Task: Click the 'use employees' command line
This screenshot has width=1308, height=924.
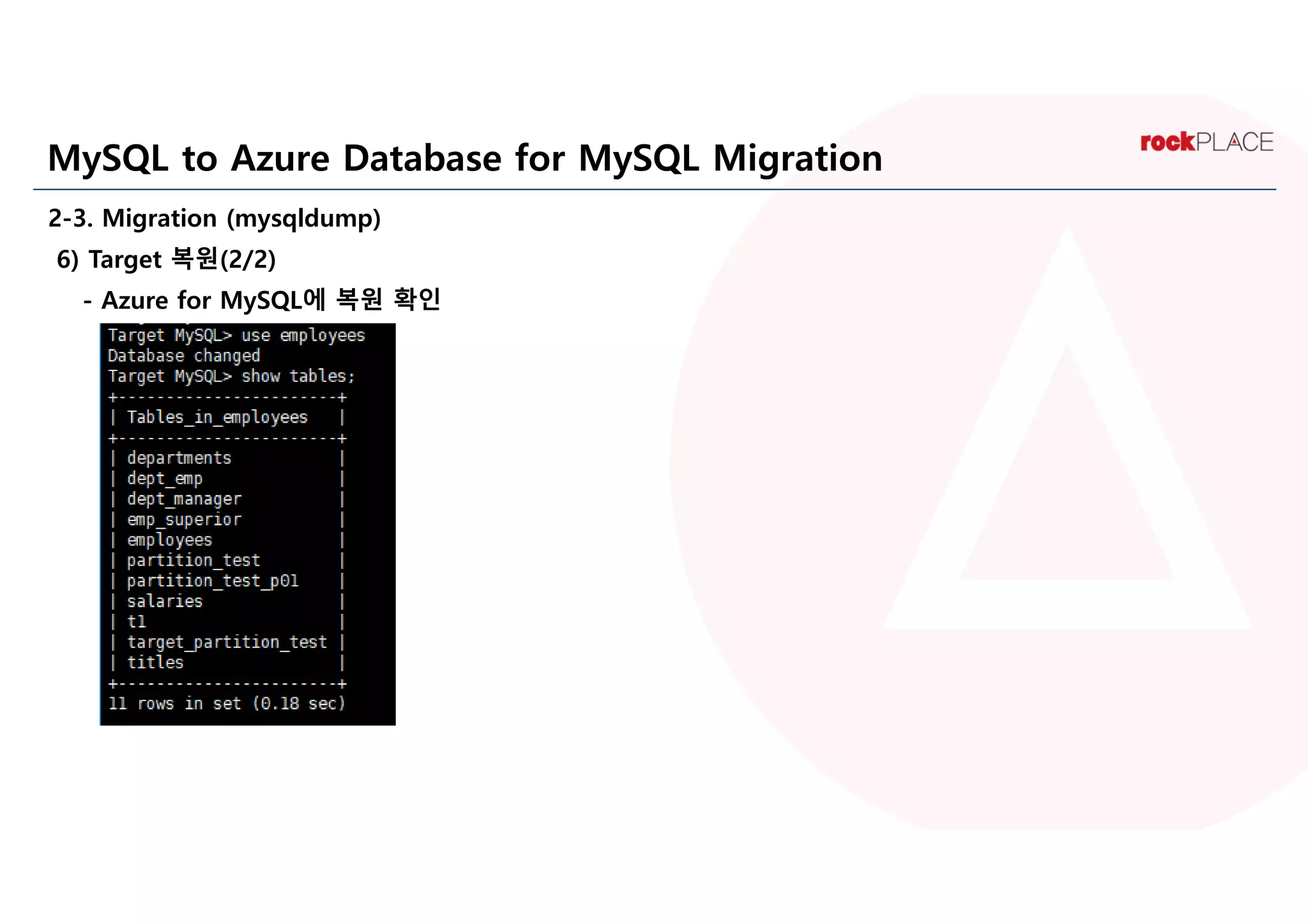Action: click(236, 335)
